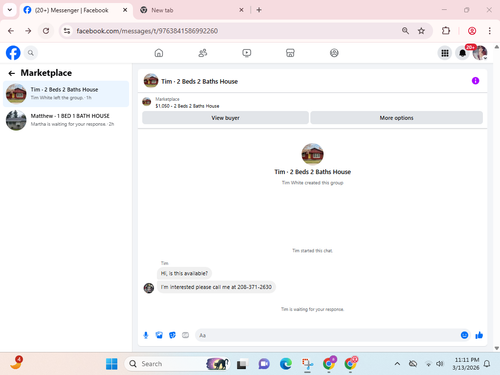The image size is (500, 375).
Task: Choose a sticker icon in composer
Action: click(x=172, y=335)
